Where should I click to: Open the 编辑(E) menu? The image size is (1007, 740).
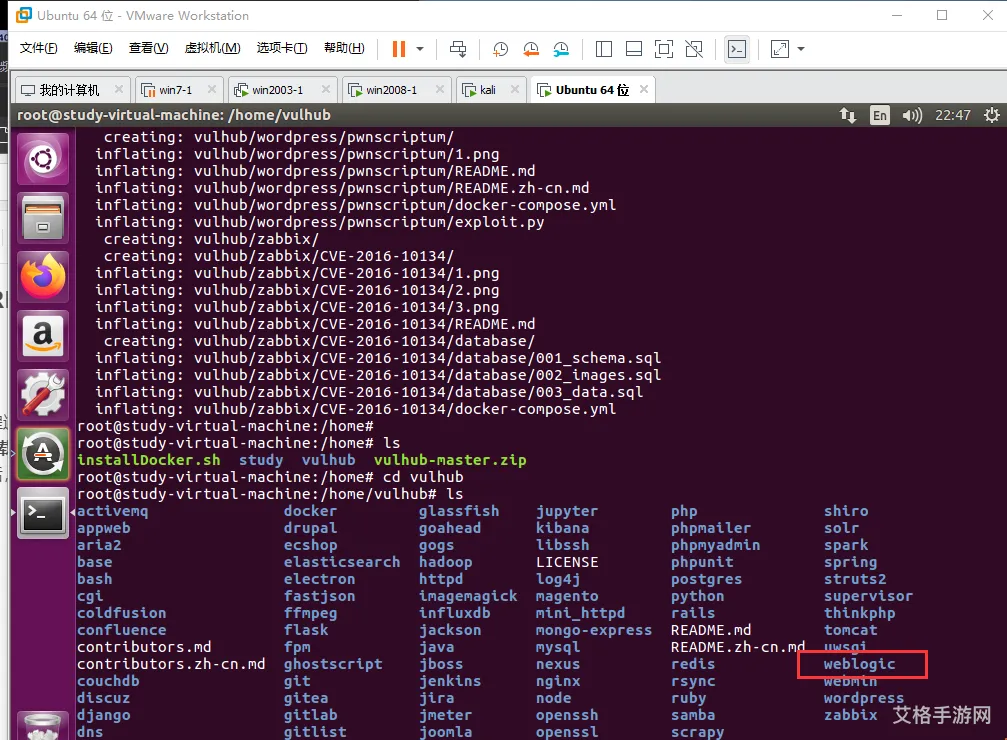(x=92, y=48)
